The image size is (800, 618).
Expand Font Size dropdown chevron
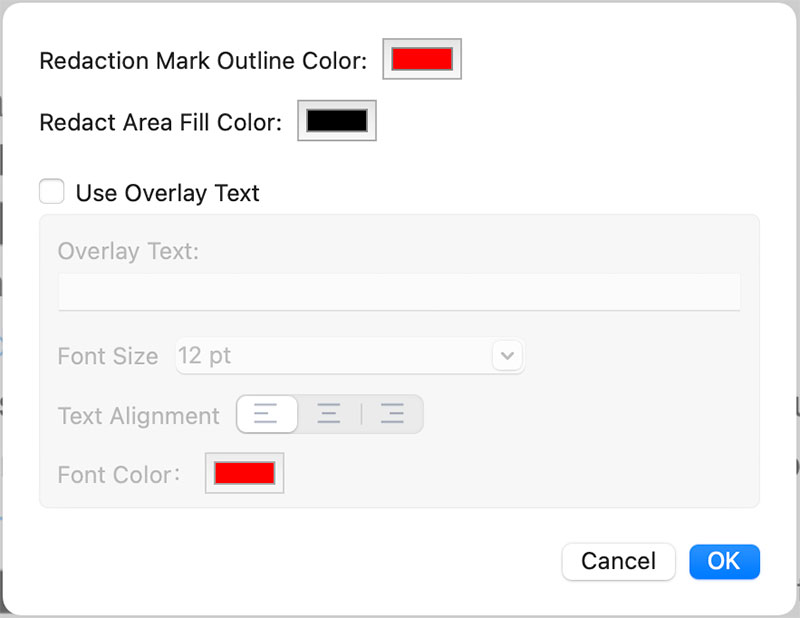[x=507, y=356]
